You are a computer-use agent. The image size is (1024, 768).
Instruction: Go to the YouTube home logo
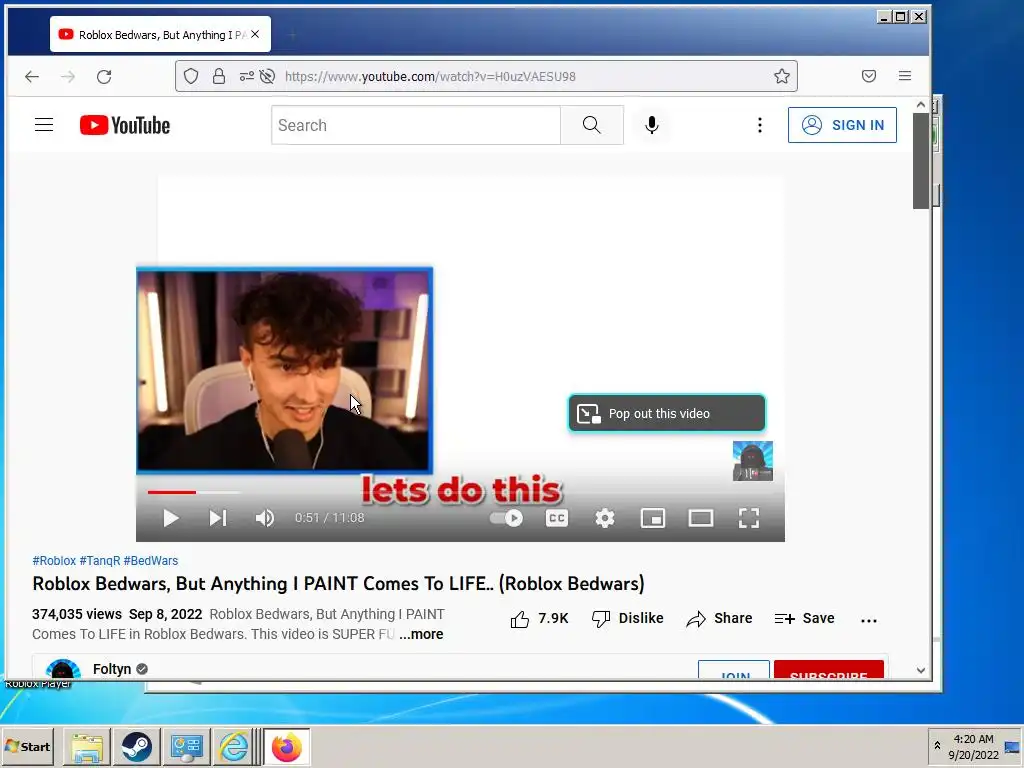point(125,125)
